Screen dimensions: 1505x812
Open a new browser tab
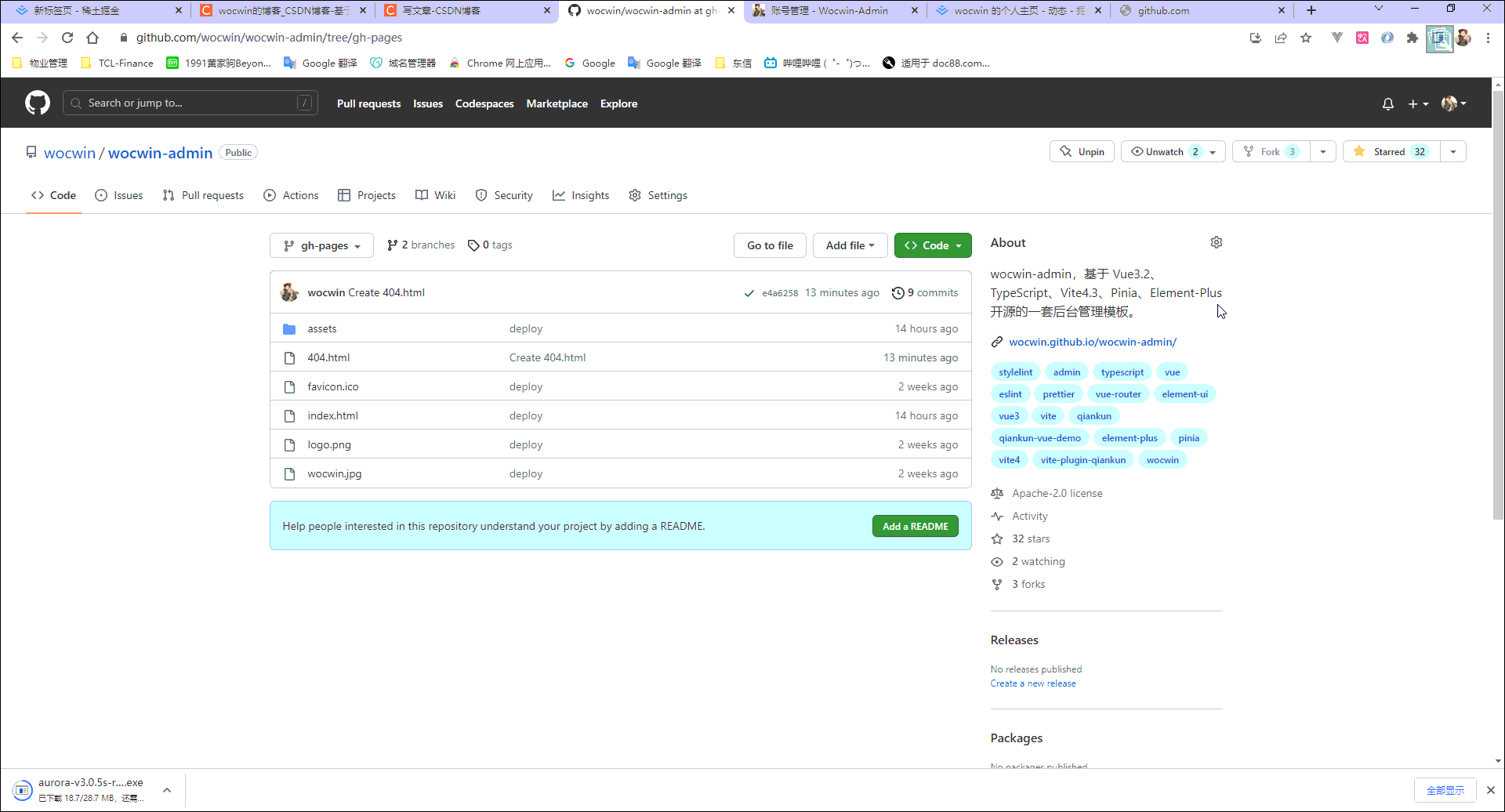(1311, 10)
